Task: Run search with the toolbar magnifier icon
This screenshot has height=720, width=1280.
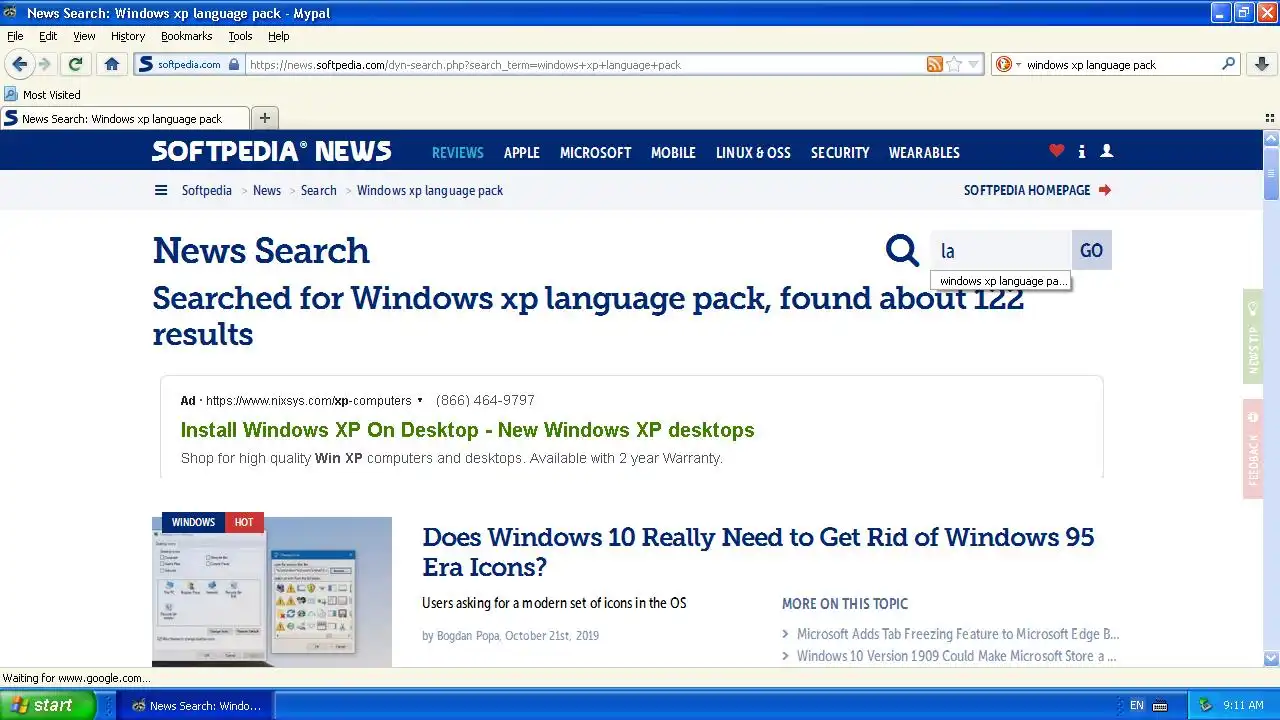Action: point(1229,64)
